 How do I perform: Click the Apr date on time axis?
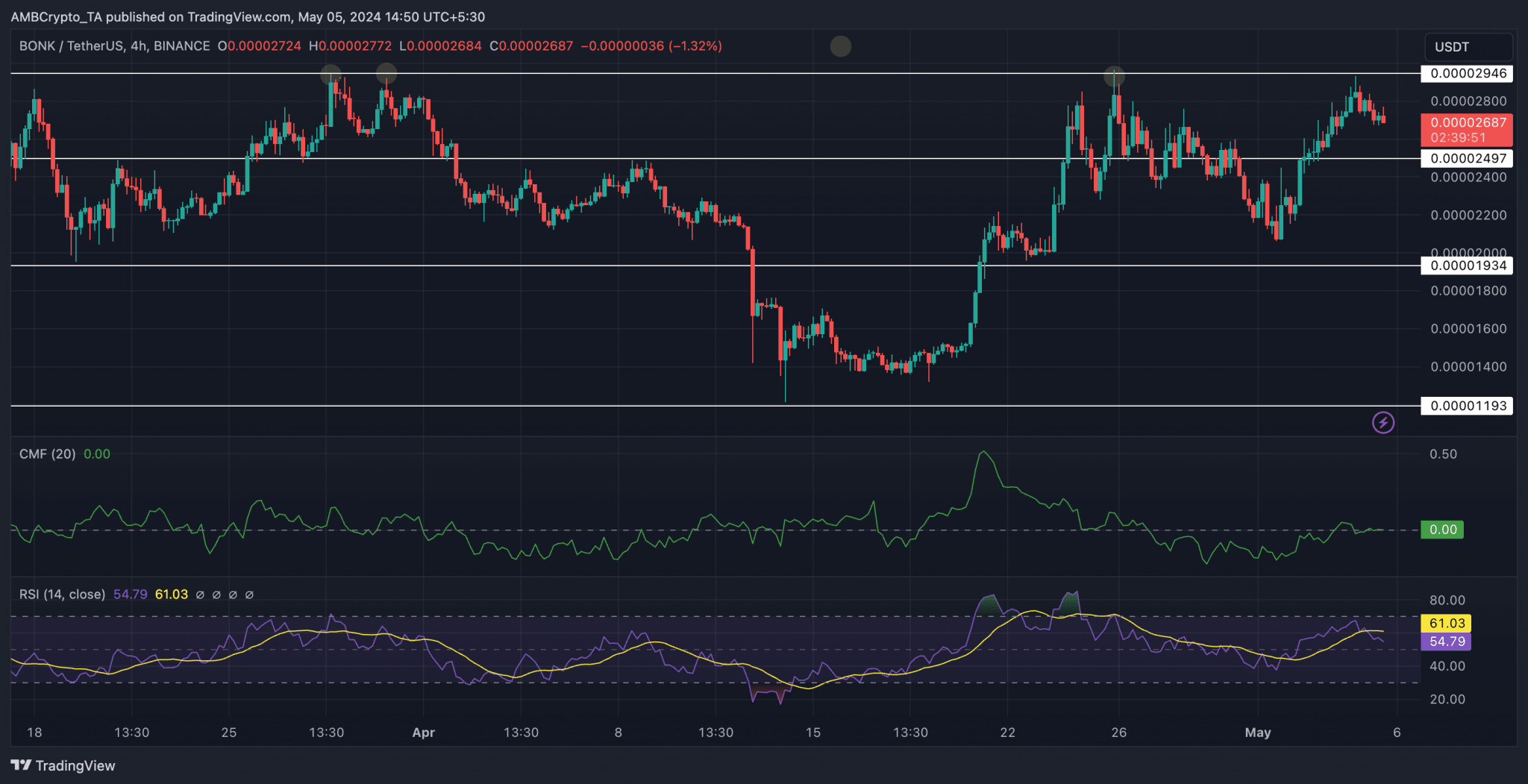[x=423, y=733]
